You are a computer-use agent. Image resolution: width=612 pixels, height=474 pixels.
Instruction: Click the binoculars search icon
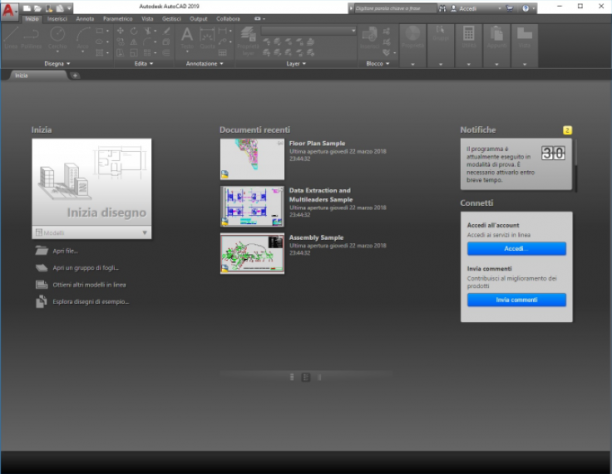click(x=442, y=8)
